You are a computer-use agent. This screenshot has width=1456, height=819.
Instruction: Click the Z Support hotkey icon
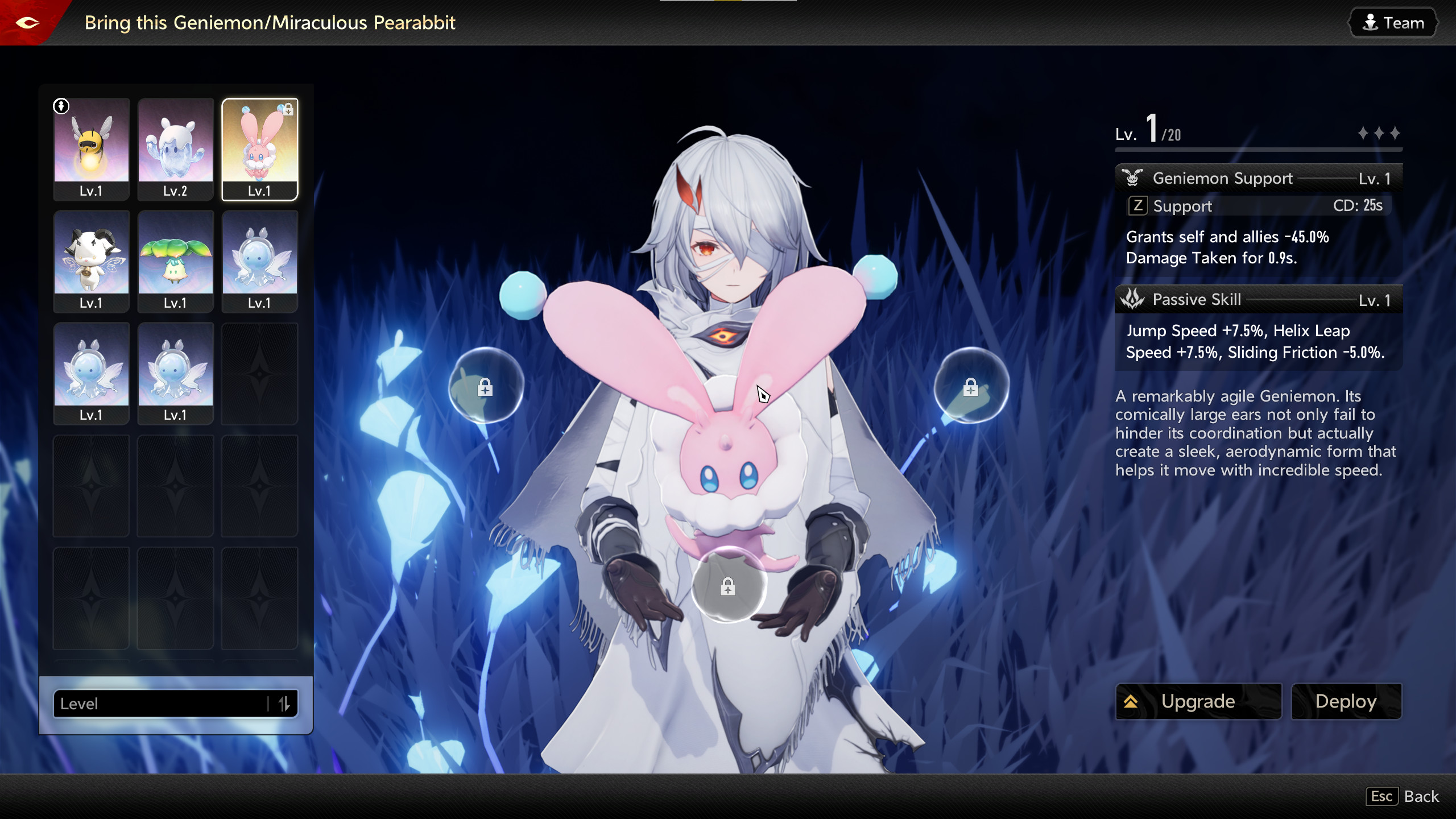pyautogui.click(x=1137, y=205)
